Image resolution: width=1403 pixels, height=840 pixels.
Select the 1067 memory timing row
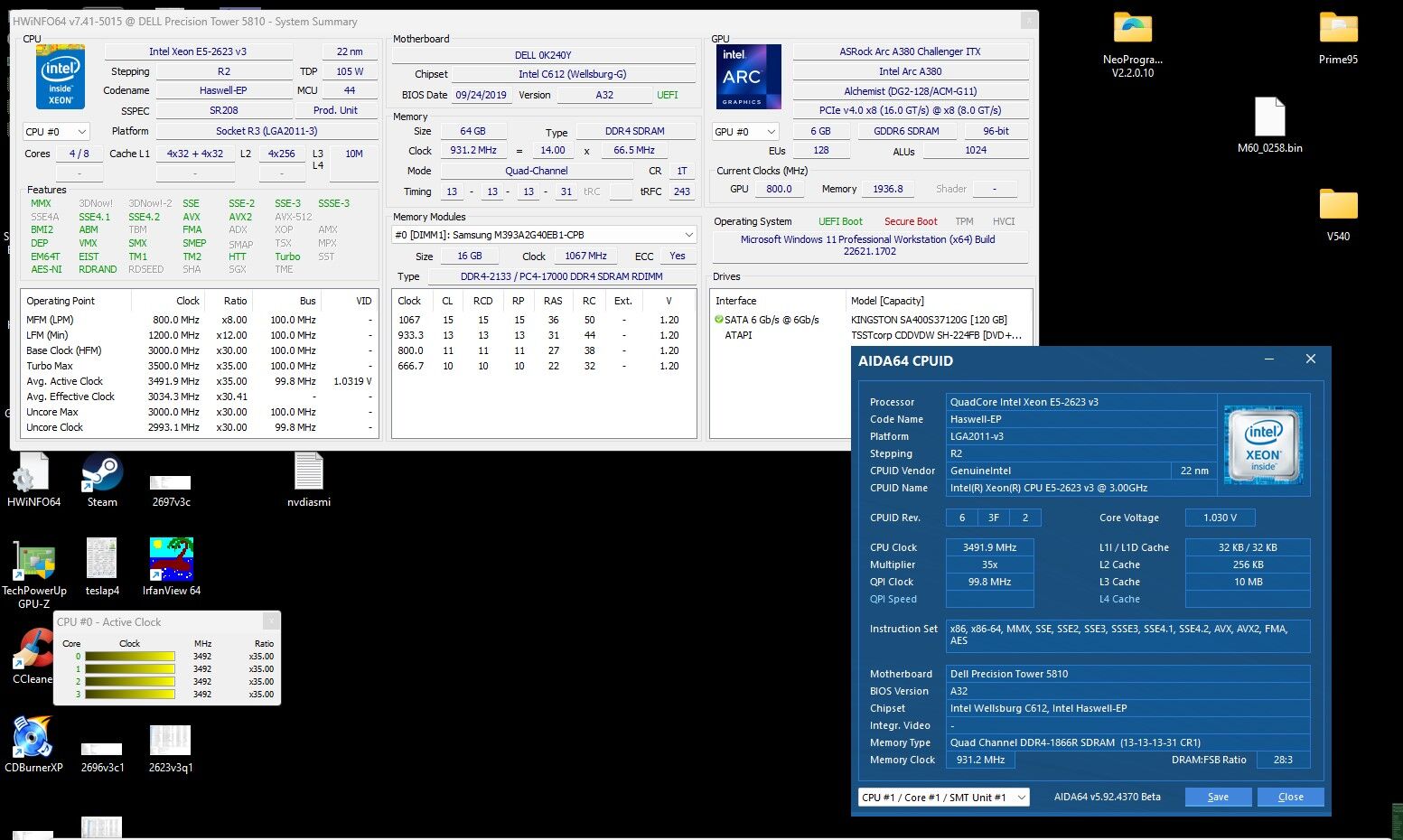pyautogui.click(x=543, y=320)
